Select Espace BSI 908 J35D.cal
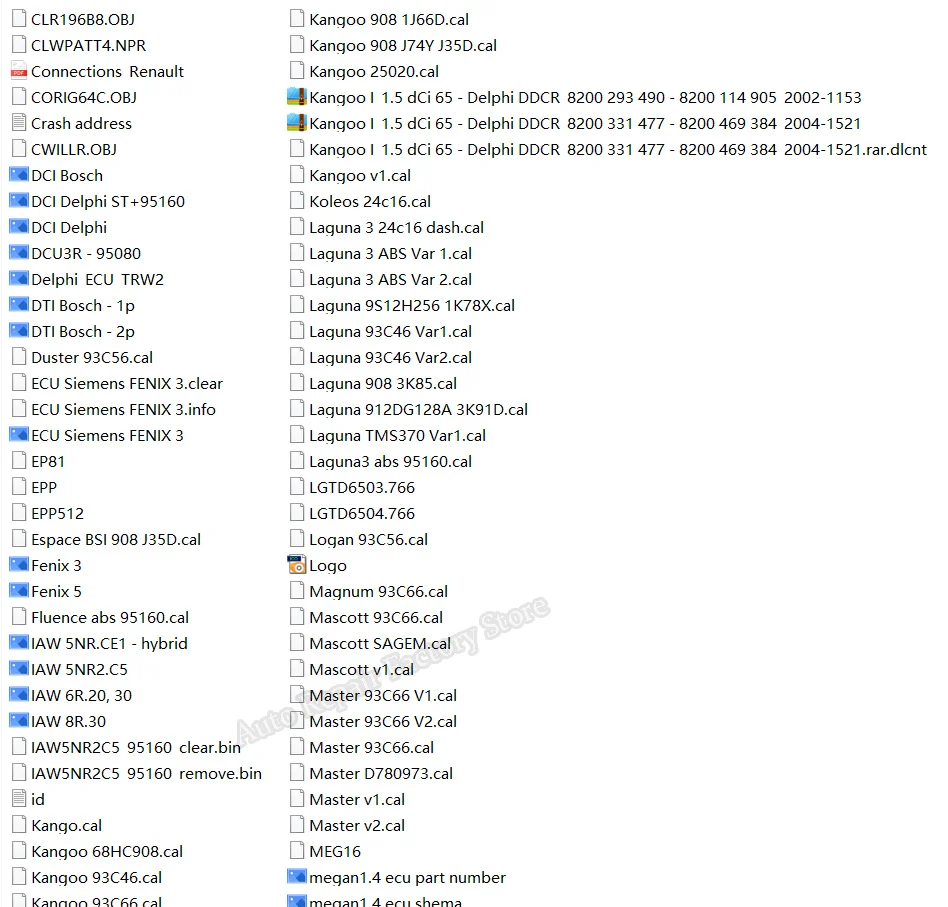 pos(106,539)
